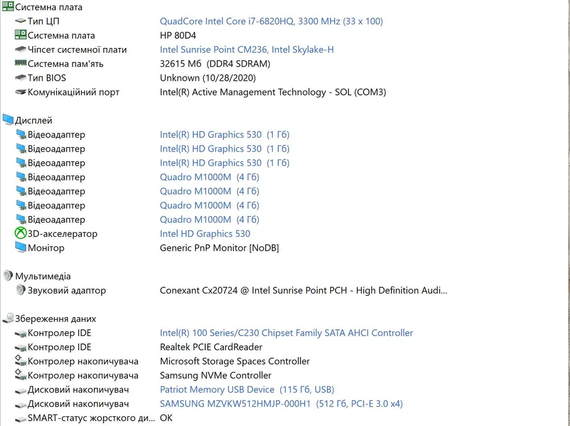Image resolution: width=570 pixels, height=426 pixels.
Task: Click the Комунікаційний порт row icon
Action: click(x=20, y=92)
